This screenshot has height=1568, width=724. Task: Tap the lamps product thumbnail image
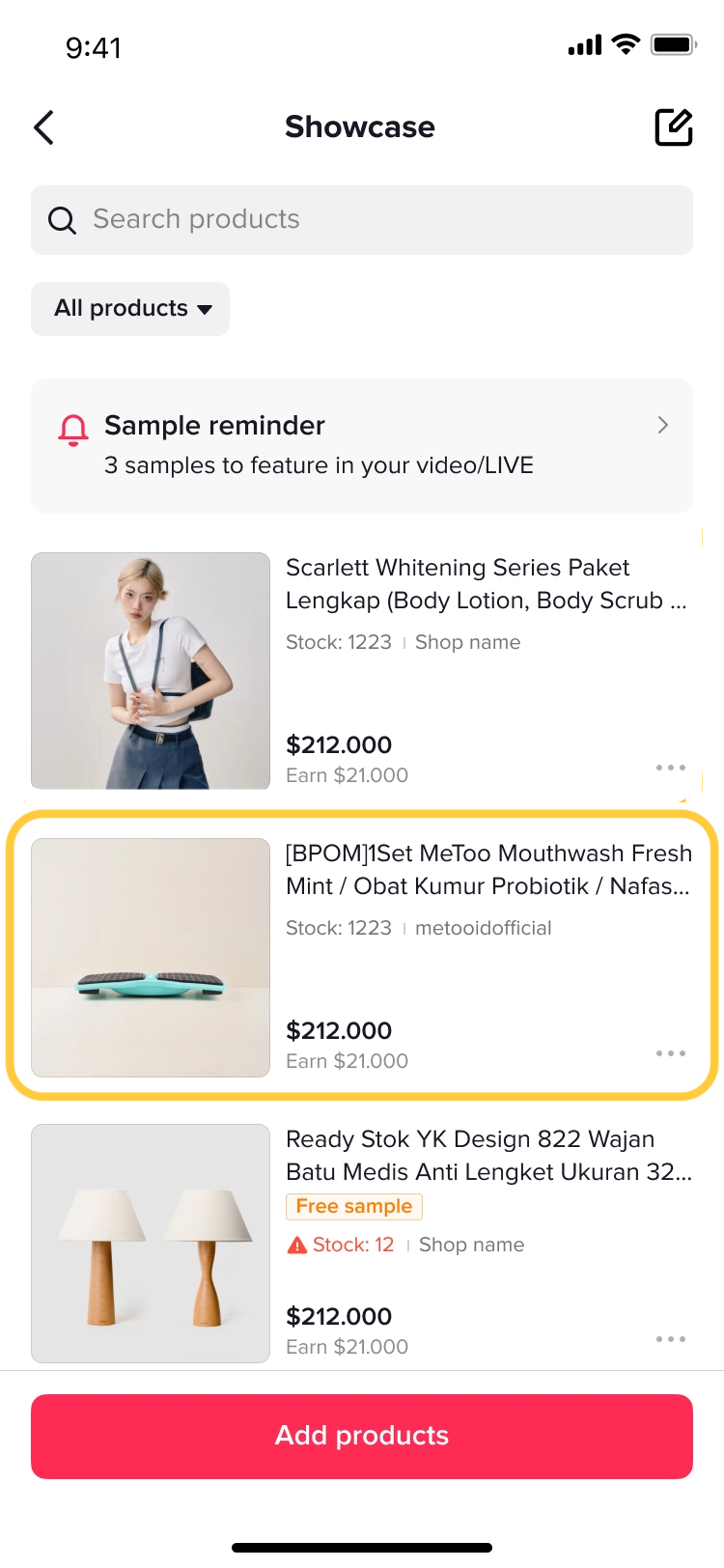point(151,1243)
